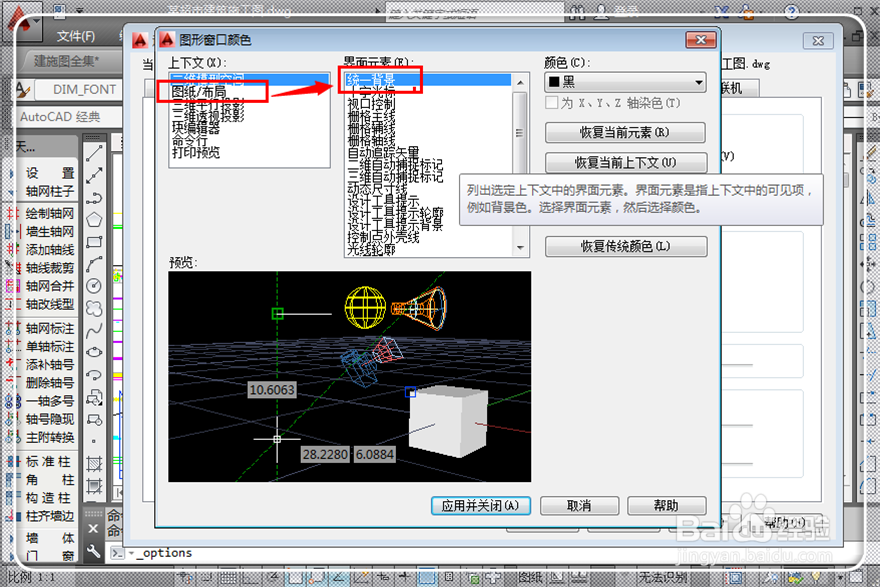
Task: Expand the 轴网柱子 menu group
Action: point(50,191)
